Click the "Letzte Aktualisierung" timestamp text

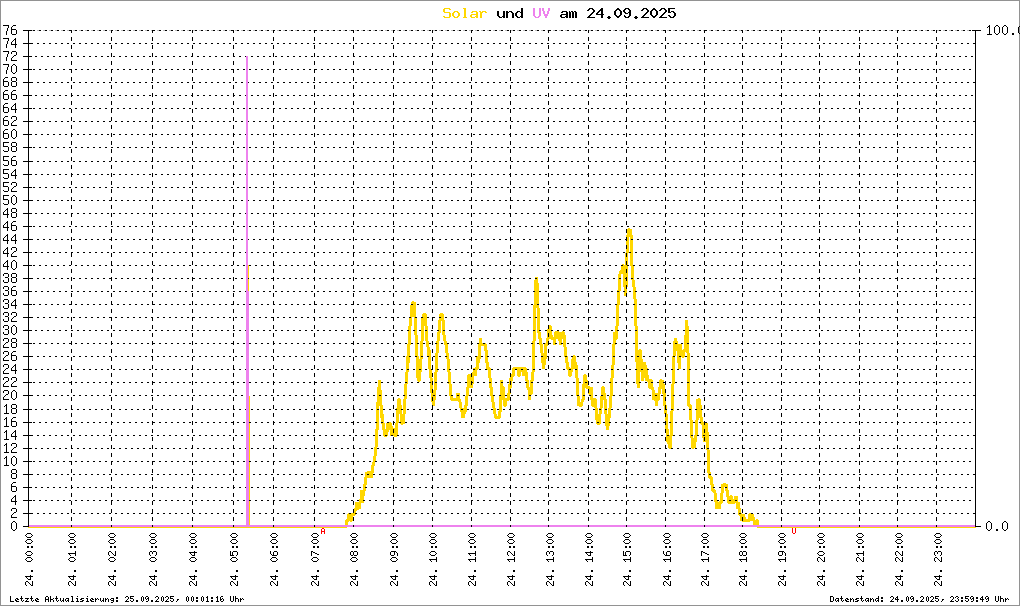pyautogui.click(x=127, y=599)
